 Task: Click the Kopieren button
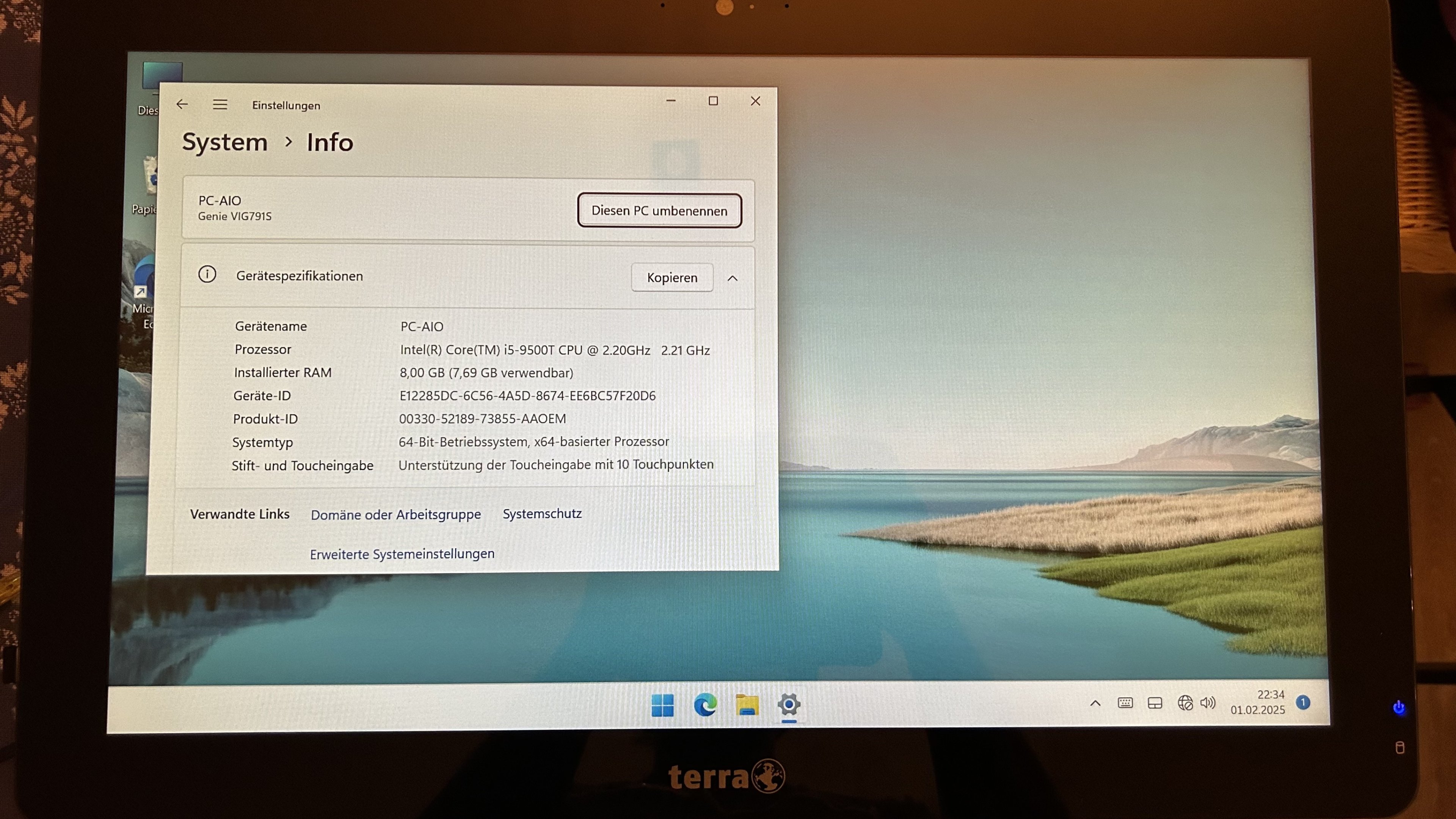tap(672, 278)
